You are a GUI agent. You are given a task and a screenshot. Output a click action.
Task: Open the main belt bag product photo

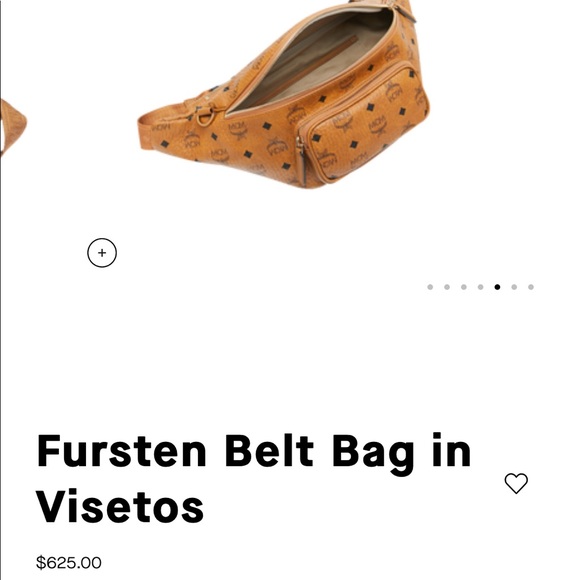click(284, 94)
